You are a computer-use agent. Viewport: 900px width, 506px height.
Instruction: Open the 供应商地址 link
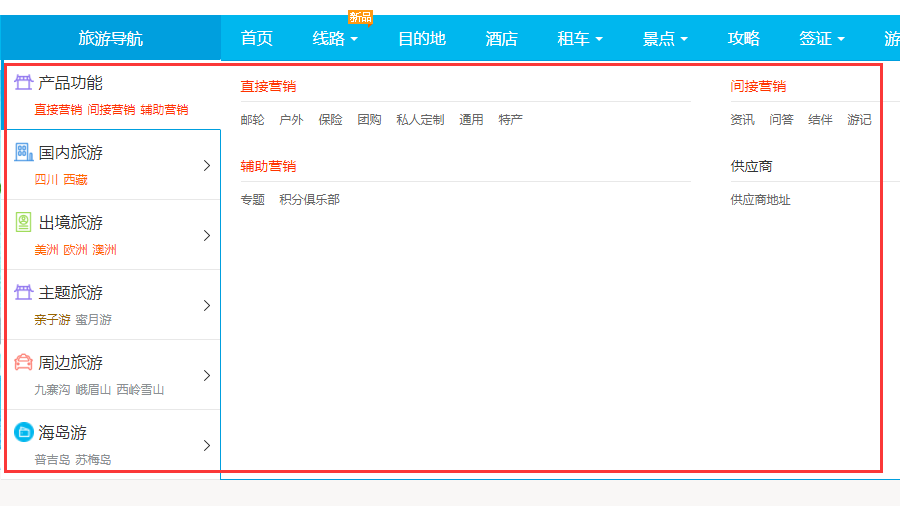[761, 200]
